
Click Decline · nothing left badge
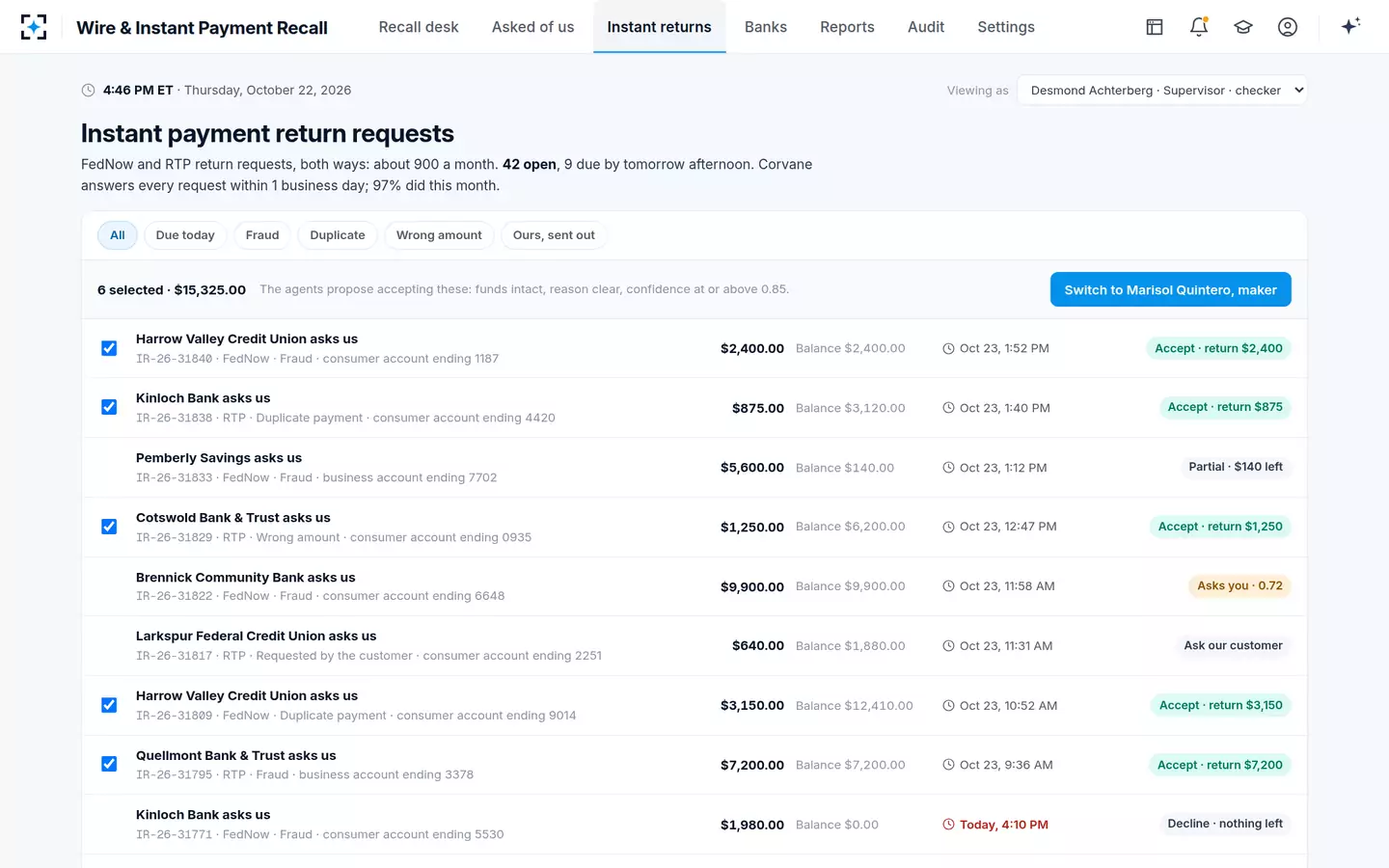1225,824
